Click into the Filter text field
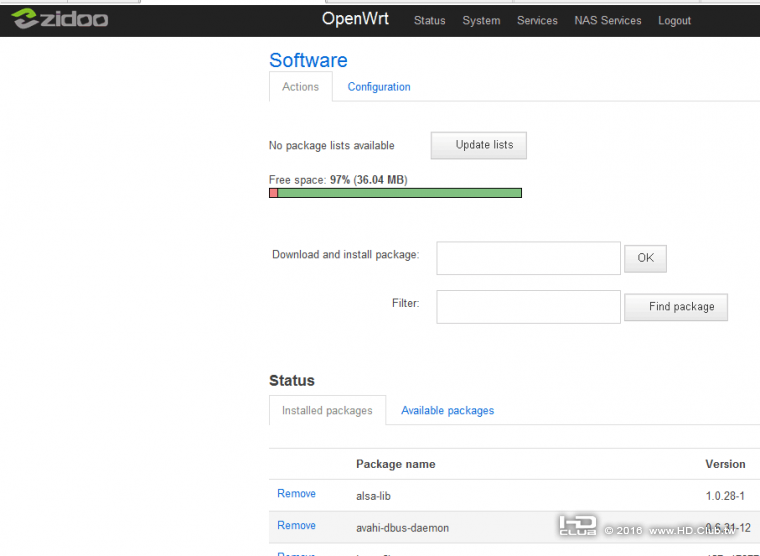The height and width of the screenshot is (556, 760). (528, 307)
